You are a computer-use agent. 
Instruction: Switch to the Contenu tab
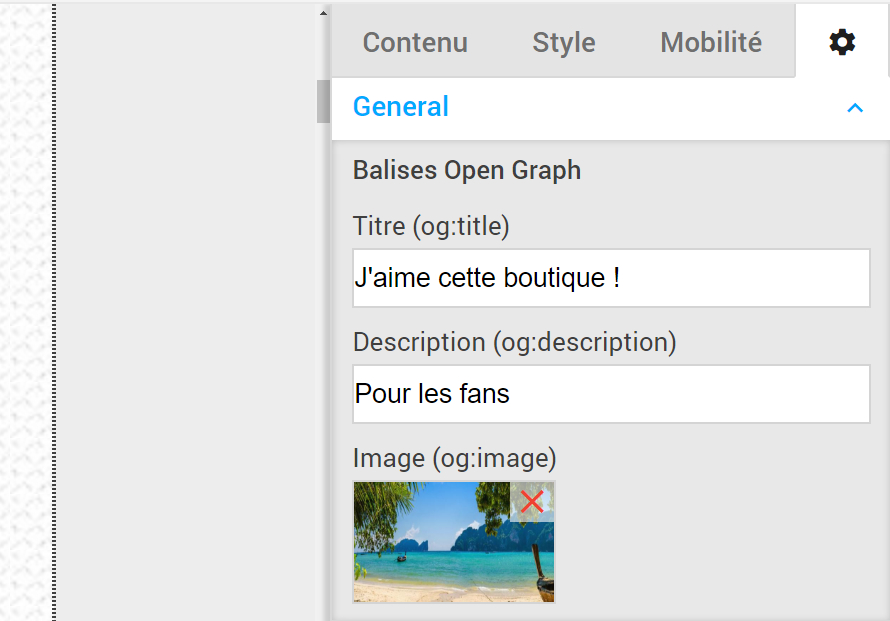415,43
